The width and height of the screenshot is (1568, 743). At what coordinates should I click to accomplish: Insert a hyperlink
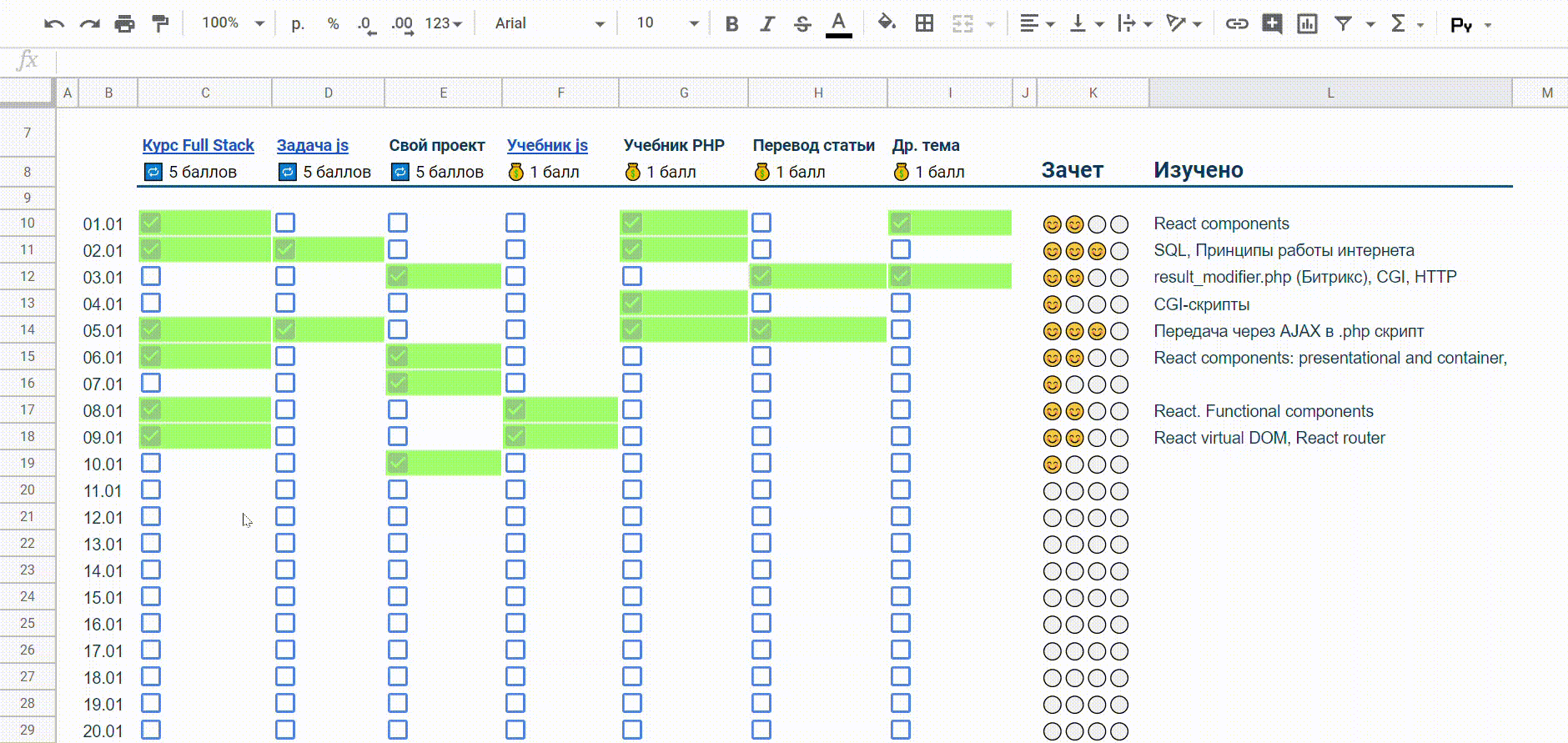pos(1237,23)
